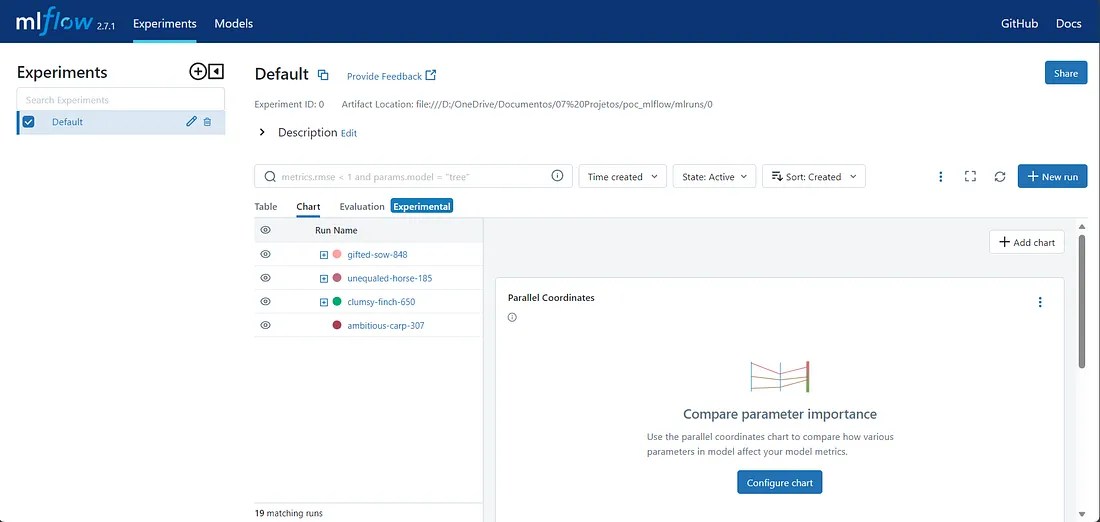Open the clumsy-finch-650 run

coord(381,302)
